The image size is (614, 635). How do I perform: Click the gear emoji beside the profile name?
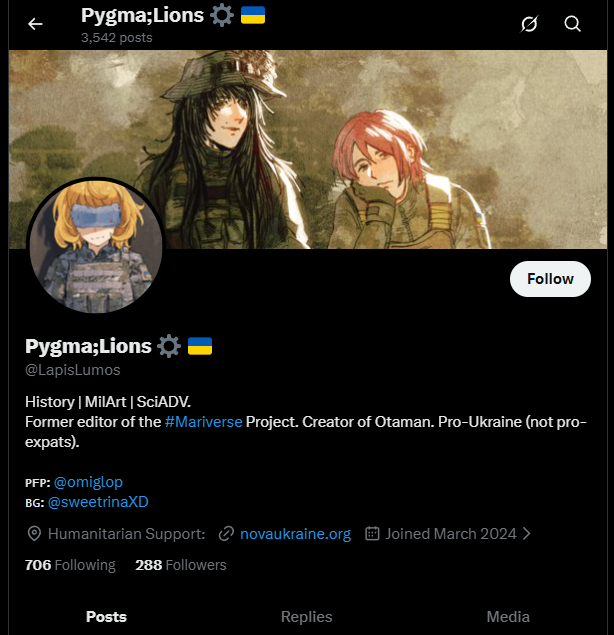[x=168, y=346]
